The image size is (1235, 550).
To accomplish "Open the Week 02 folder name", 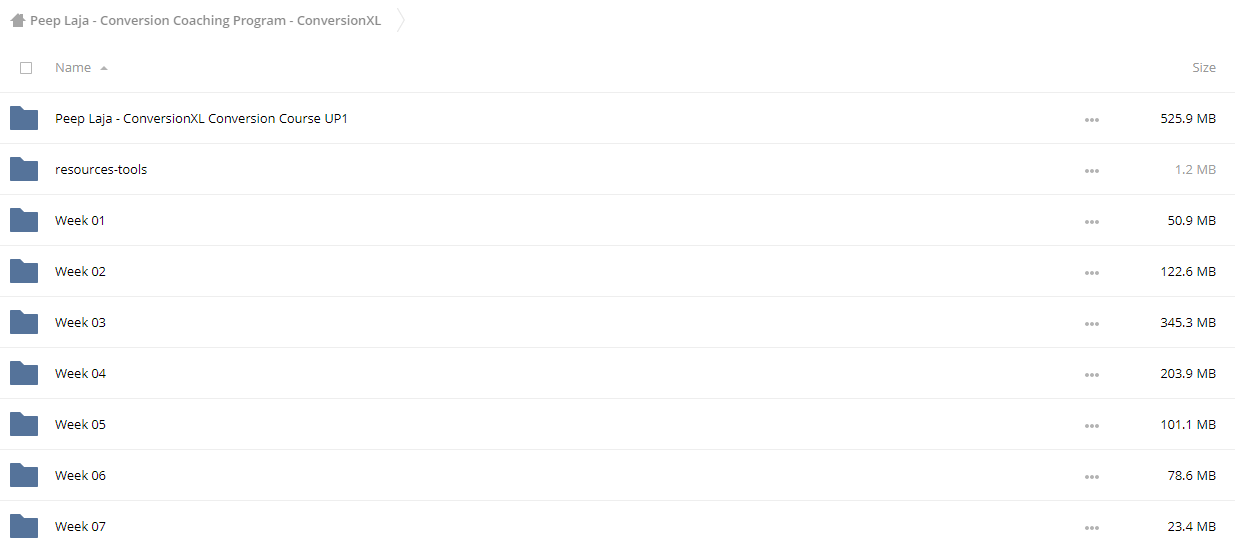I will click(80, 271).
